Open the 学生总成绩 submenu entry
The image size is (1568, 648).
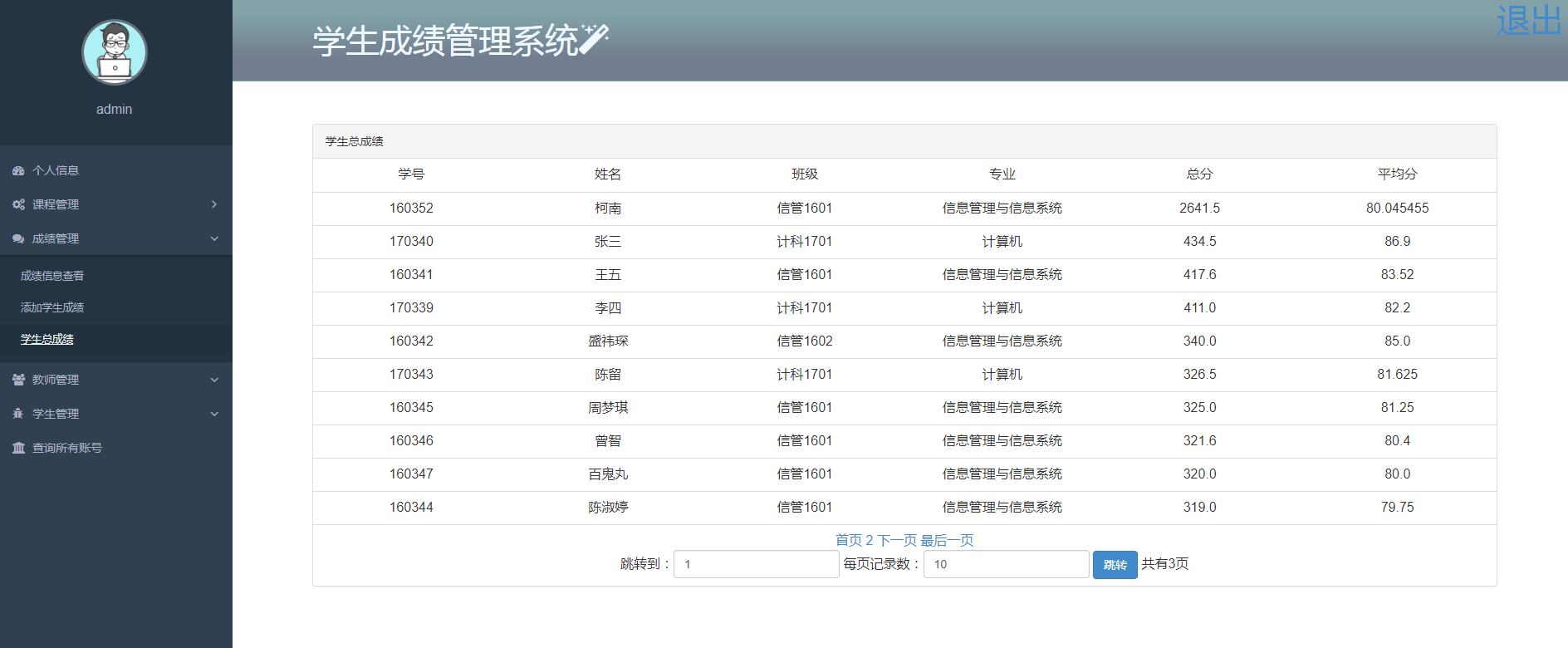pyautogui.click(x=47, y=339)
